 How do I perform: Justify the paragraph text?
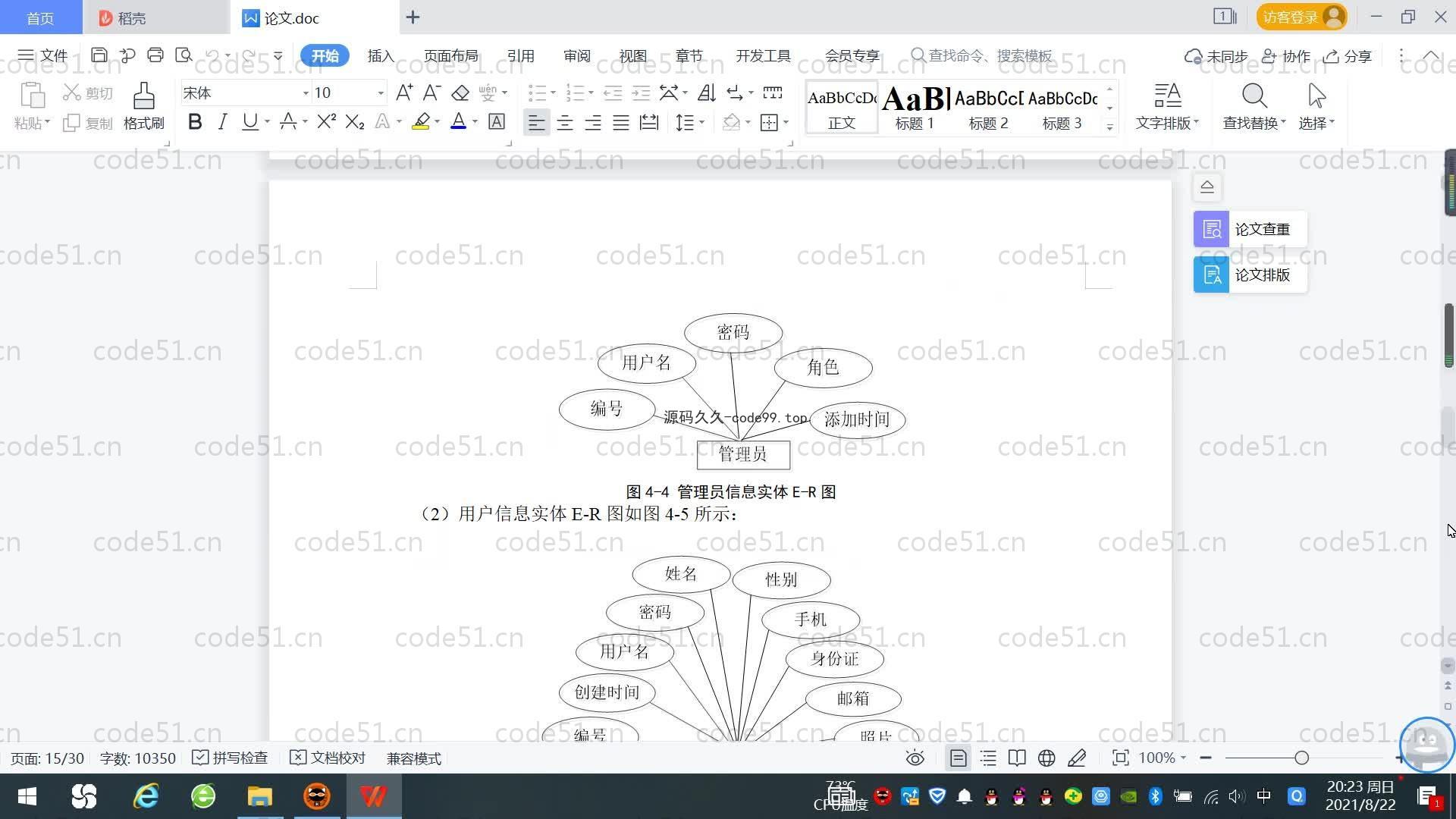(x=621, y=122)
